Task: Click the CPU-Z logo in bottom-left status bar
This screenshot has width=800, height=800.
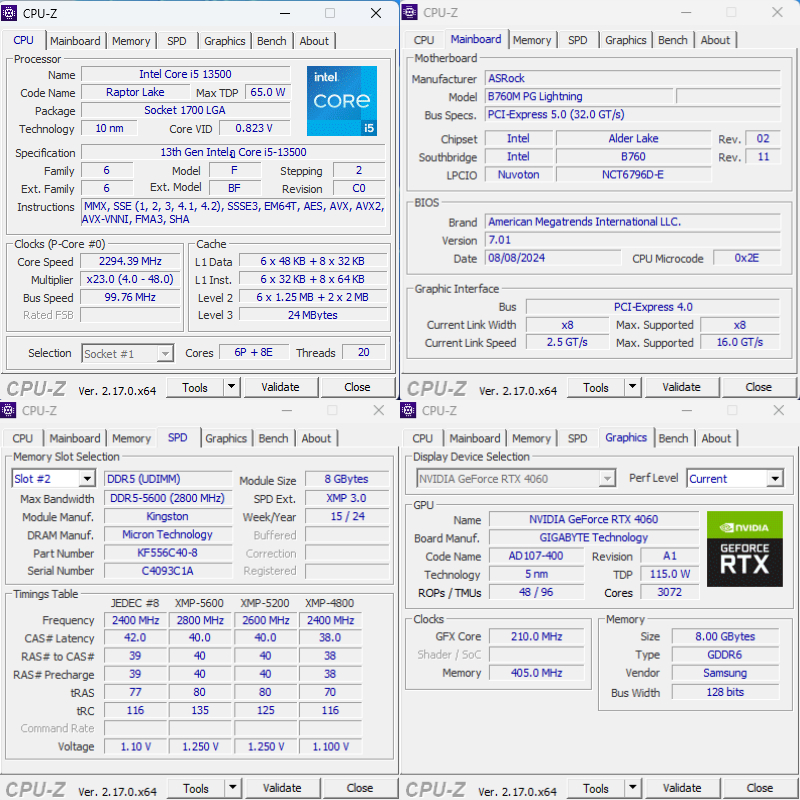Action: point(35,387)
